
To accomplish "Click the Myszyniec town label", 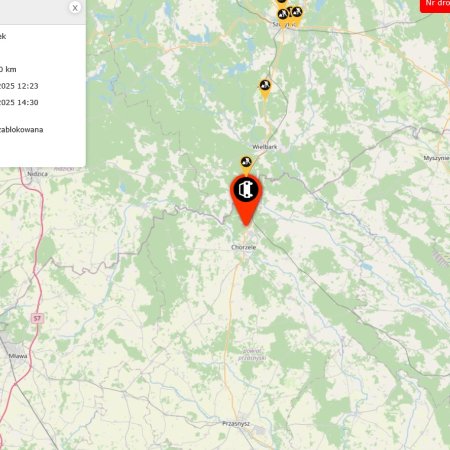I will 437,158.
